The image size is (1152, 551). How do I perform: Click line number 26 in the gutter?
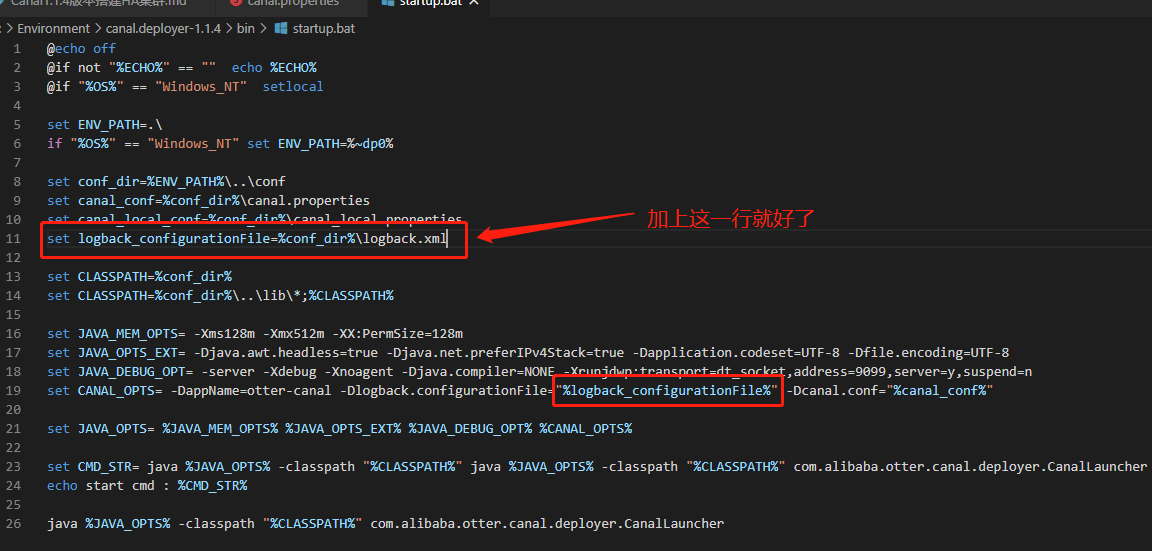tap(13, 523)
